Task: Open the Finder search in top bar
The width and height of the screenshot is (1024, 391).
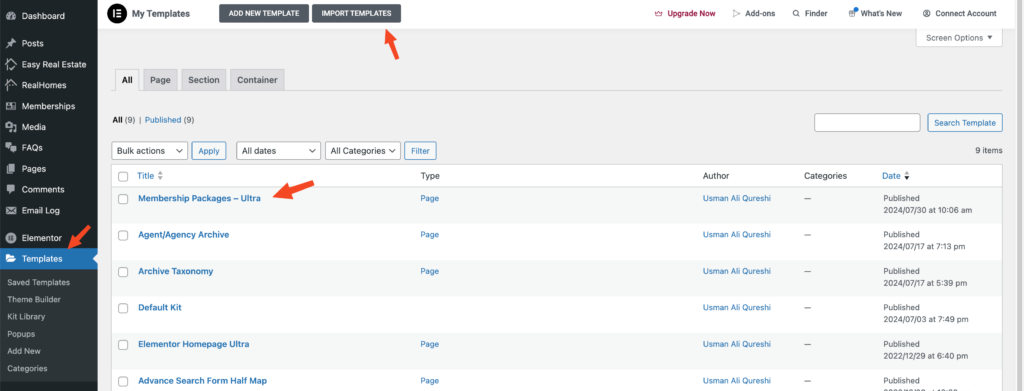Action: tap(810, 13)
